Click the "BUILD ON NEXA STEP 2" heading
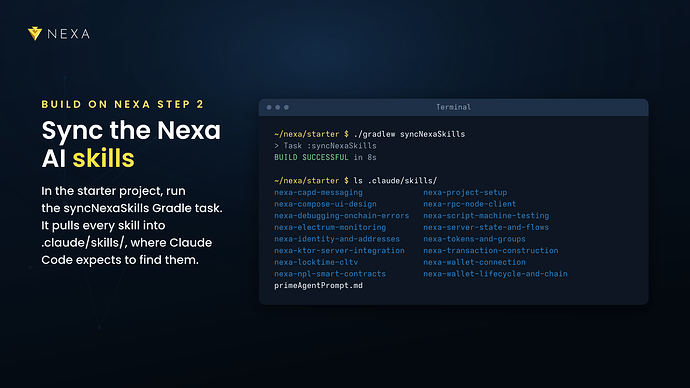This screenshot has width=690, height=388. click(123, 104)
